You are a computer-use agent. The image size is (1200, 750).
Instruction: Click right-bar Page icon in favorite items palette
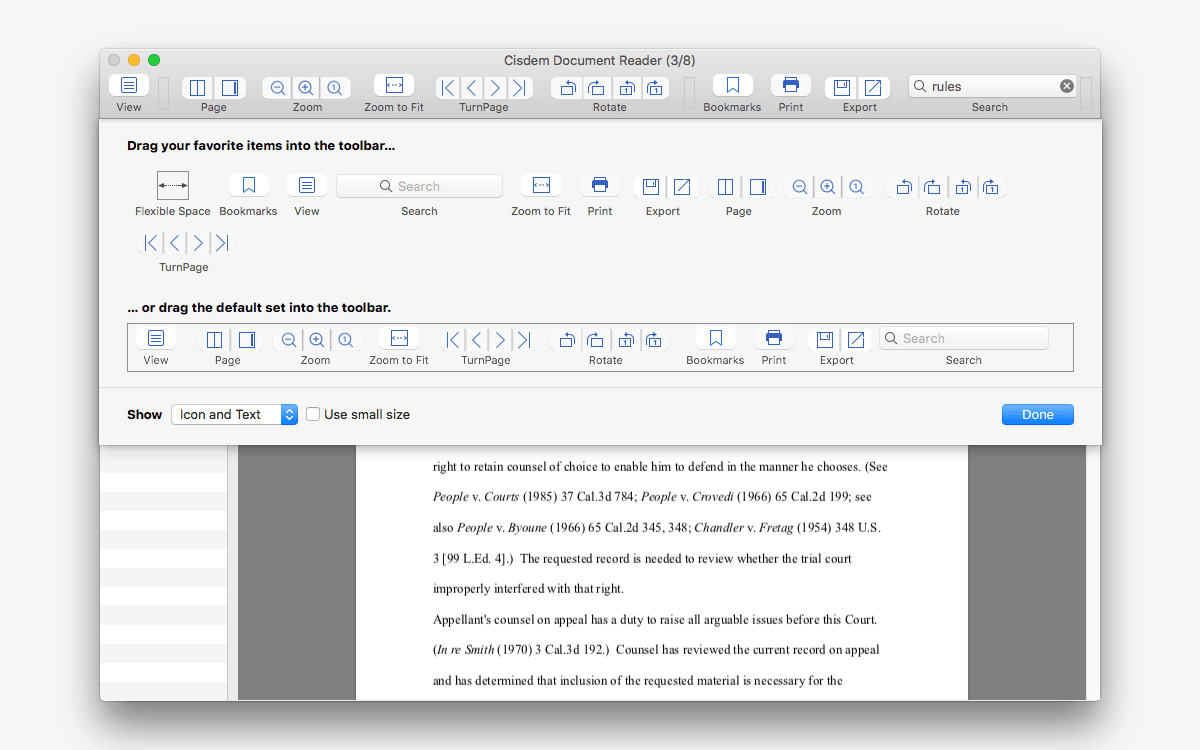pos(758,187)
